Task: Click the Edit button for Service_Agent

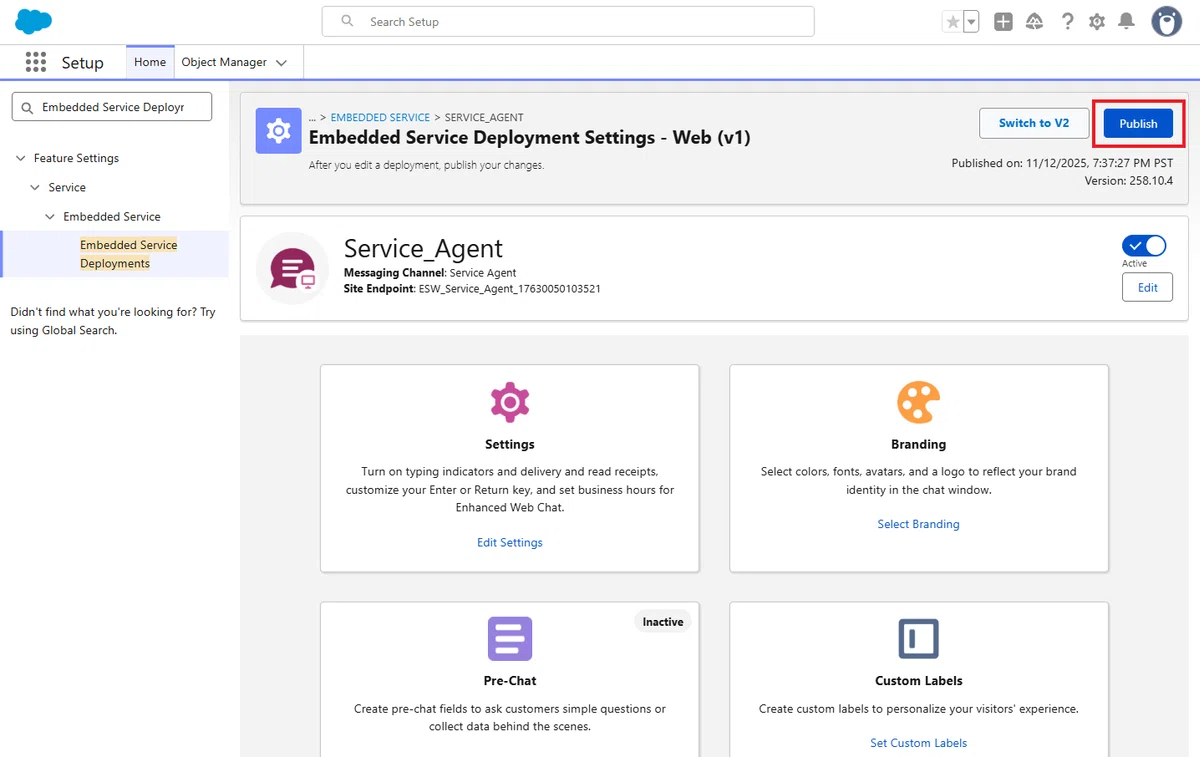Action: coord(1147,287)
